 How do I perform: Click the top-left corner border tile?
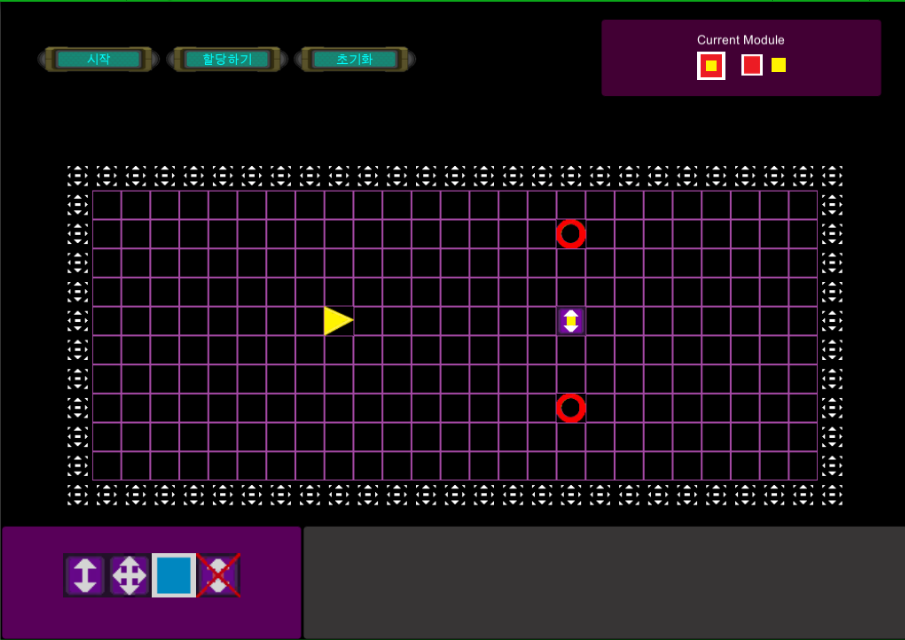point(78,176)
